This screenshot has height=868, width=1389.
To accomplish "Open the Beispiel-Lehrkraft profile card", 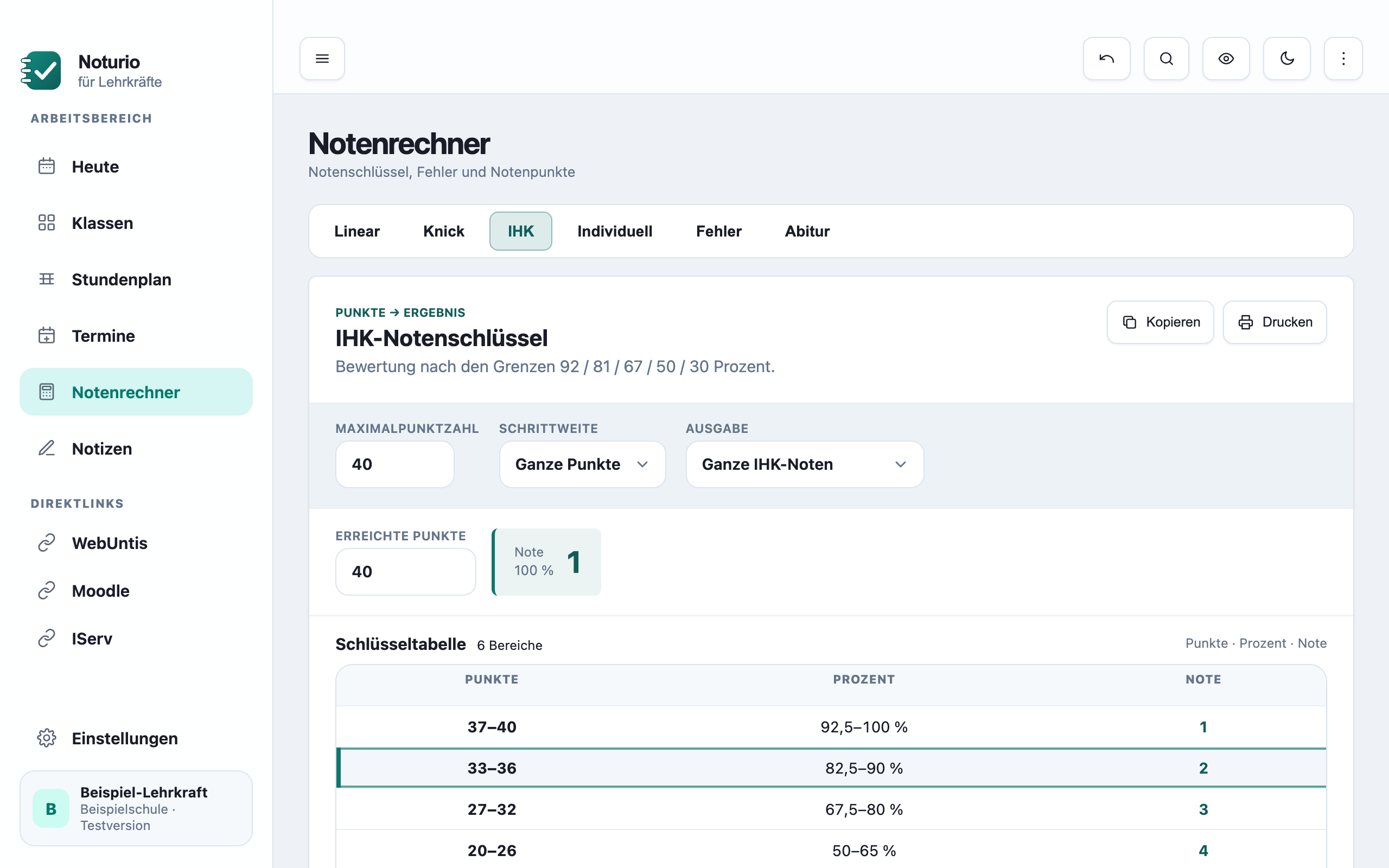I will 136,808.
